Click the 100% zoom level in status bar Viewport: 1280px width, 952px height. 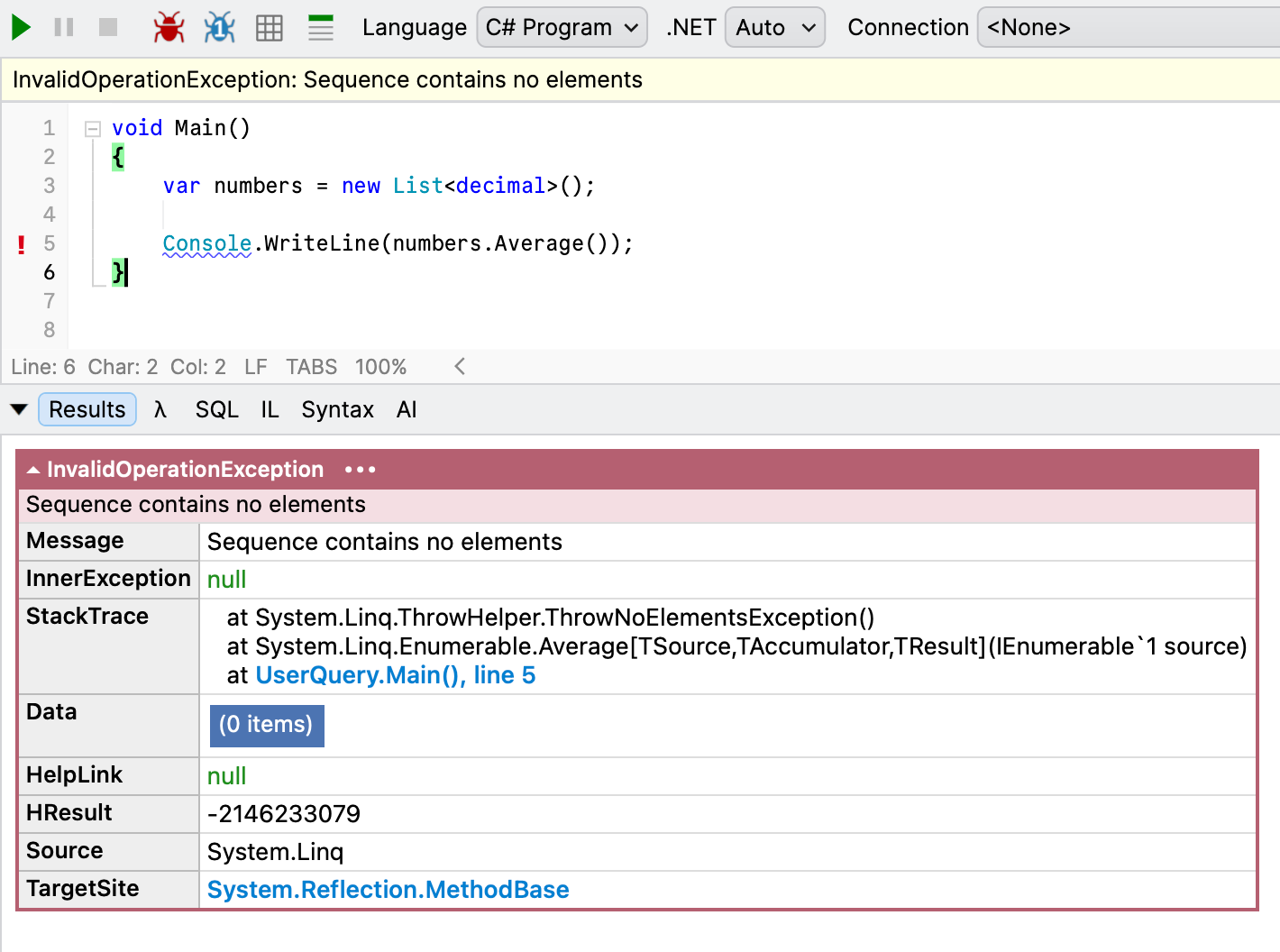click(x=381, y=367)
